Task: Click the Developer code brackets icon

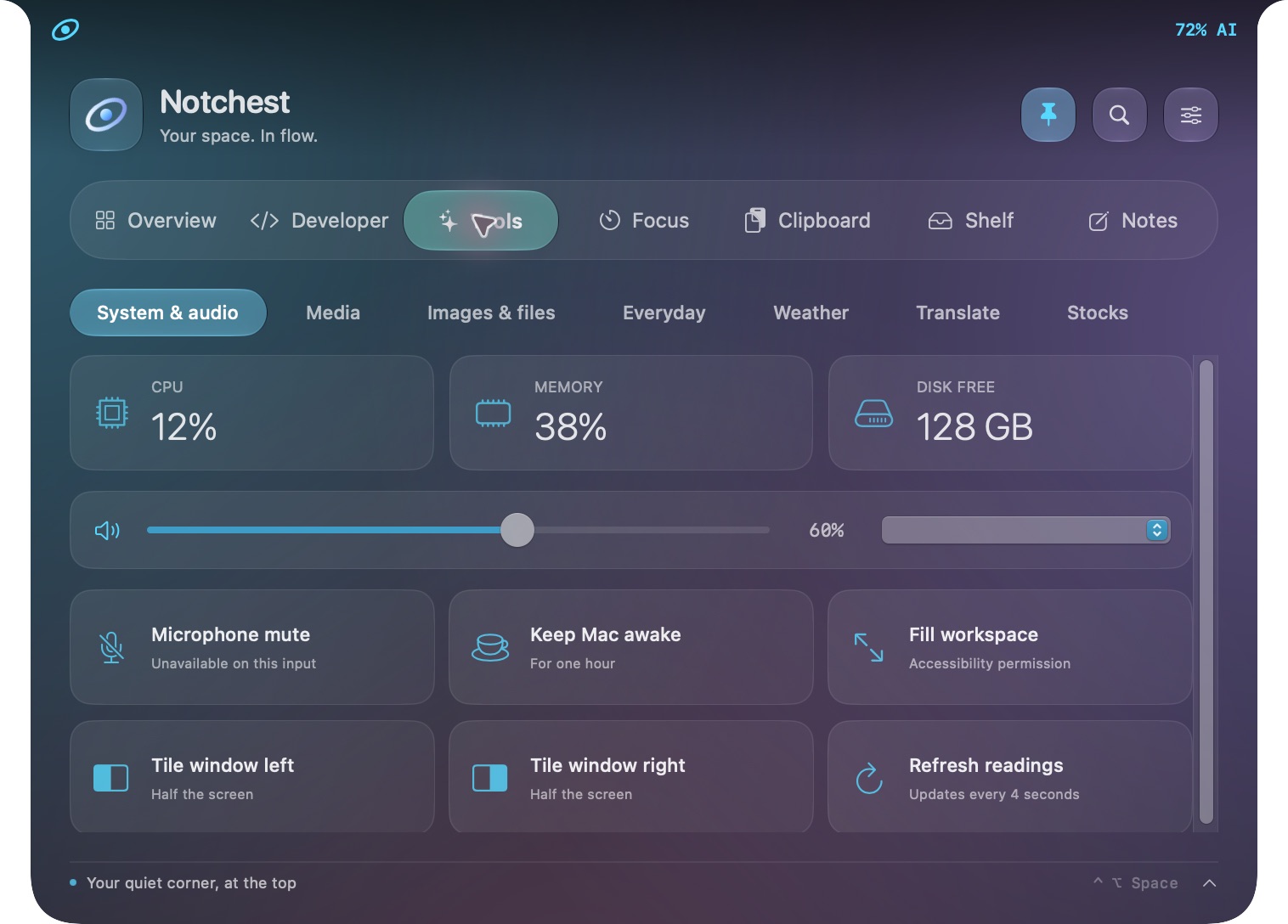Action: coord(264,221)
